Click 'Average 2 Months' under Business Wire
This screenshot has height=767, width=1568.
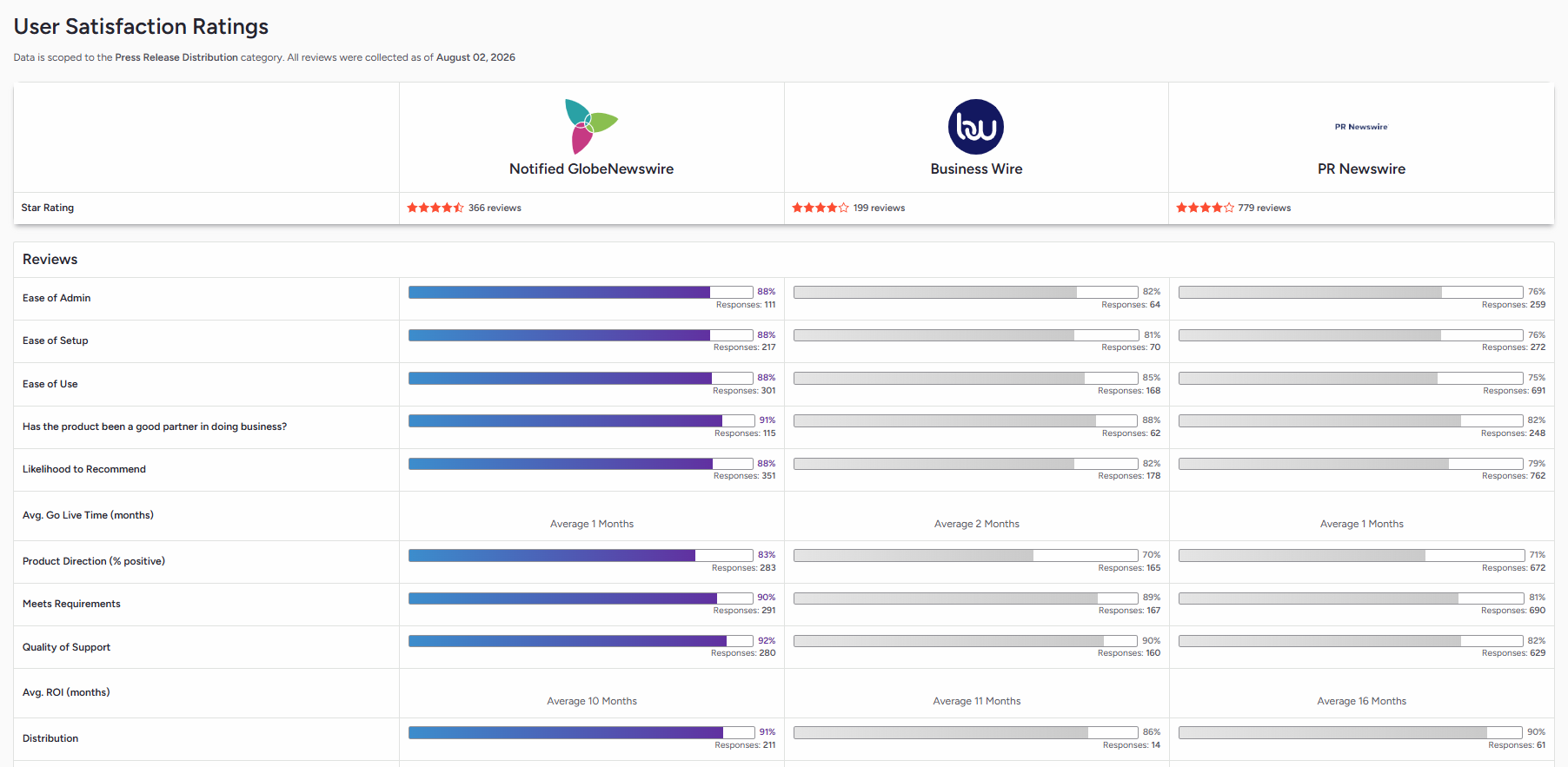point(977,524)
